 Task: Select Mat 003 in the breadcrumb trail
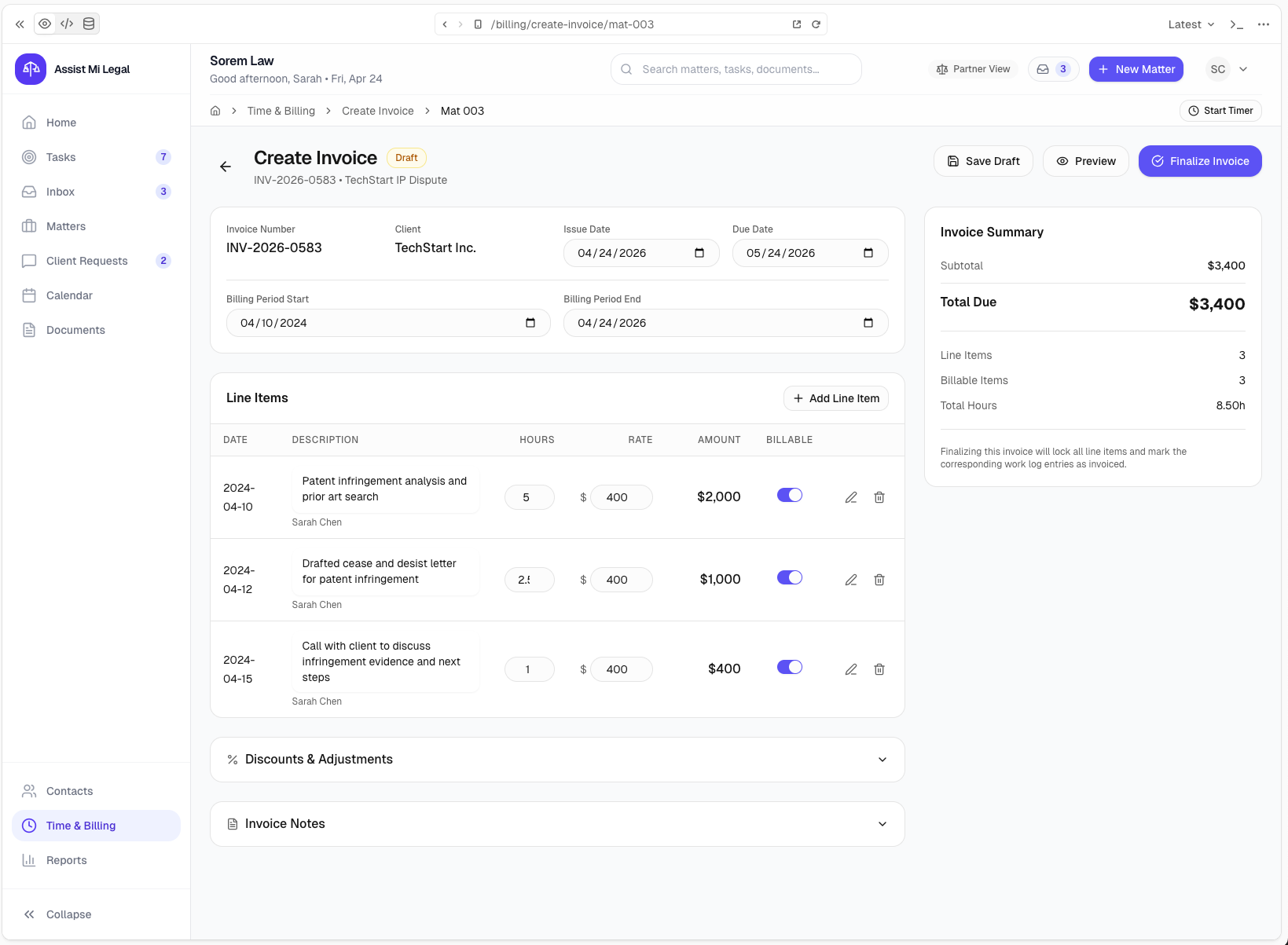(462, 111)
